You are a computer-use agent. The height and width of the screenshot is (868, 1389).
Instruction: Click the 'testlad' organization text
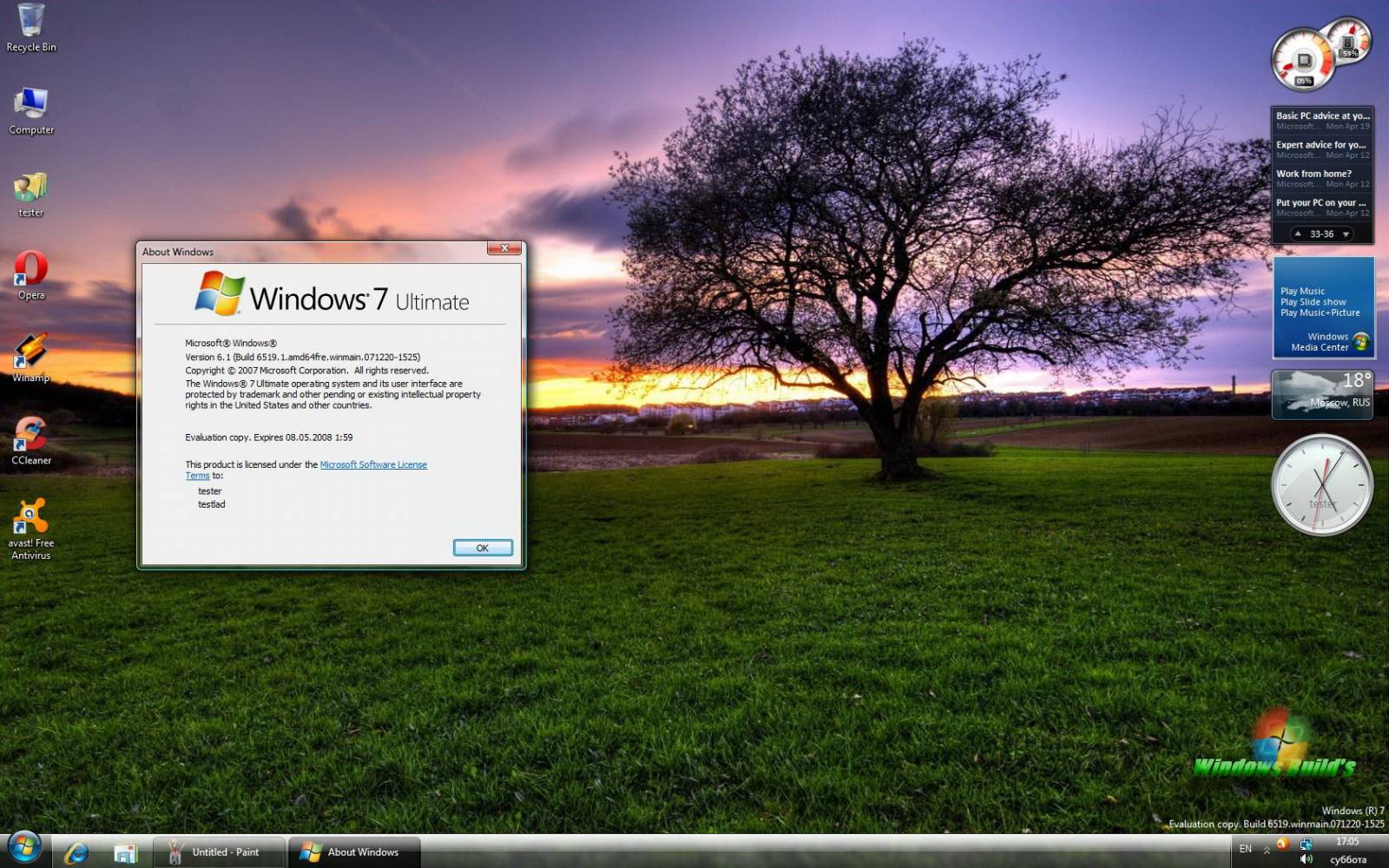[211, 504]
